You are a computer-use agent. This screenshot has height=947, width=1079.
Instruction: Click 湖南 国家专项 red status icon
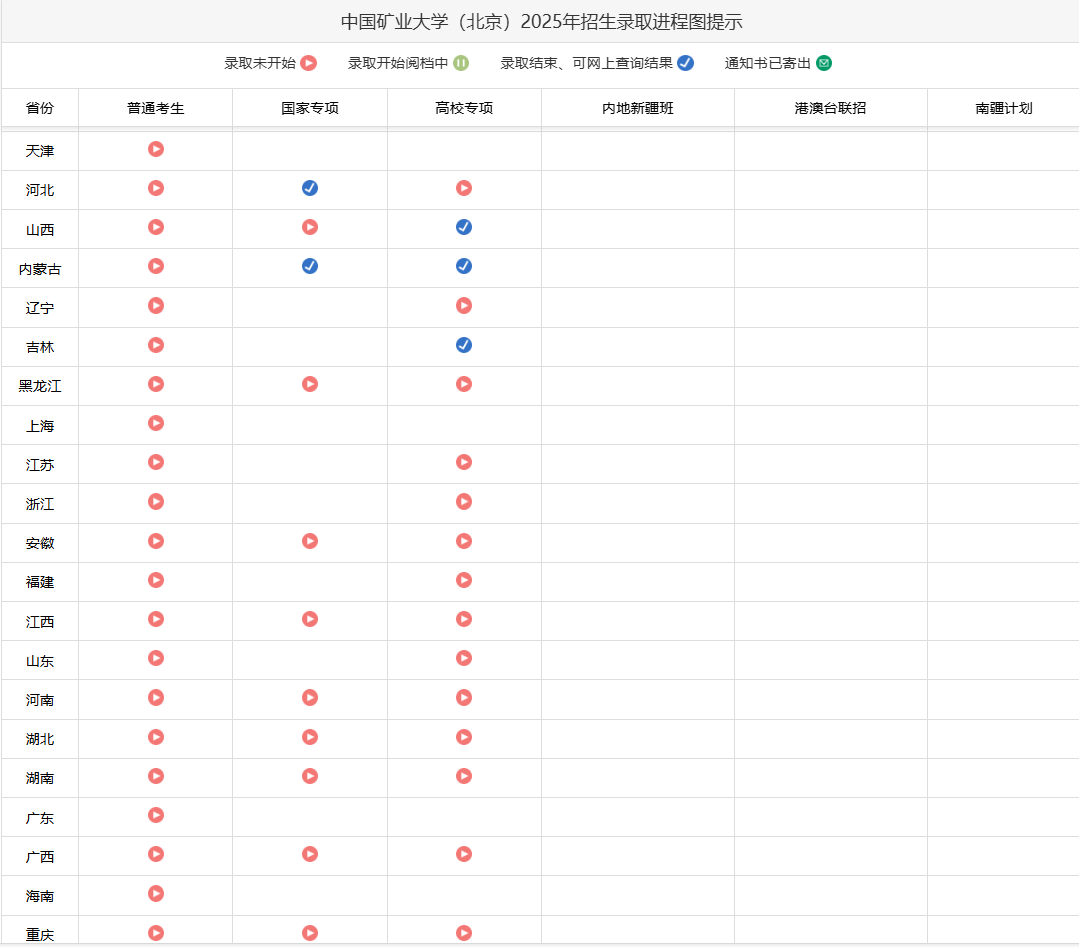coord(310,776)
